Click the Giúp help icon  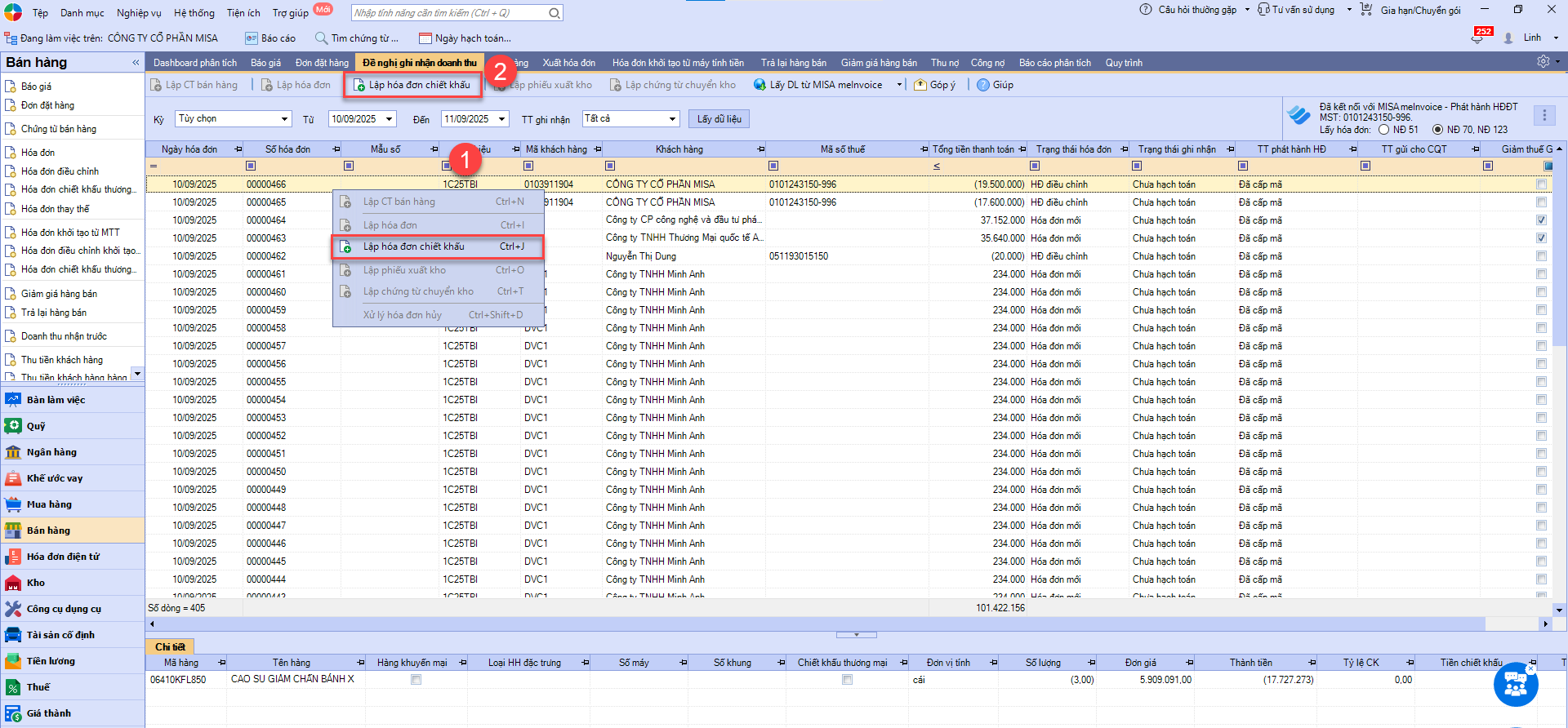pos(983,85)
